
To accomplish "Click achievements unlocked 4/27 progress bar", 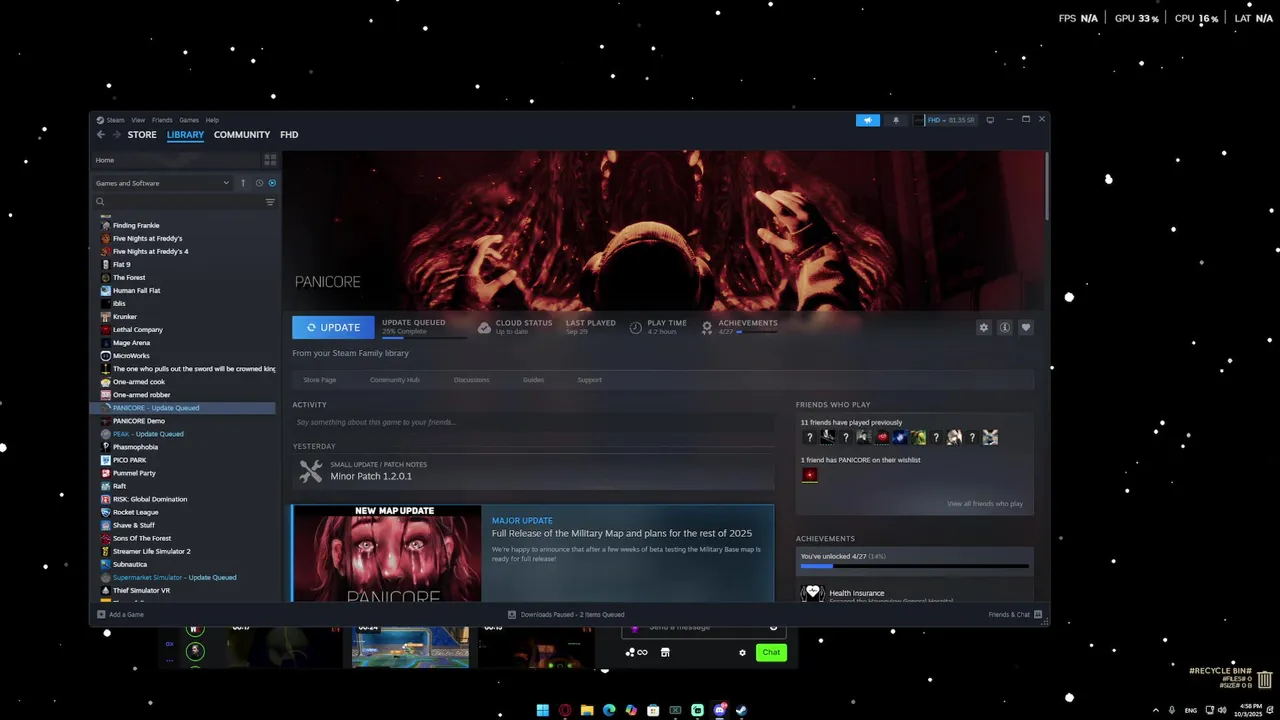I will [914, 566].
